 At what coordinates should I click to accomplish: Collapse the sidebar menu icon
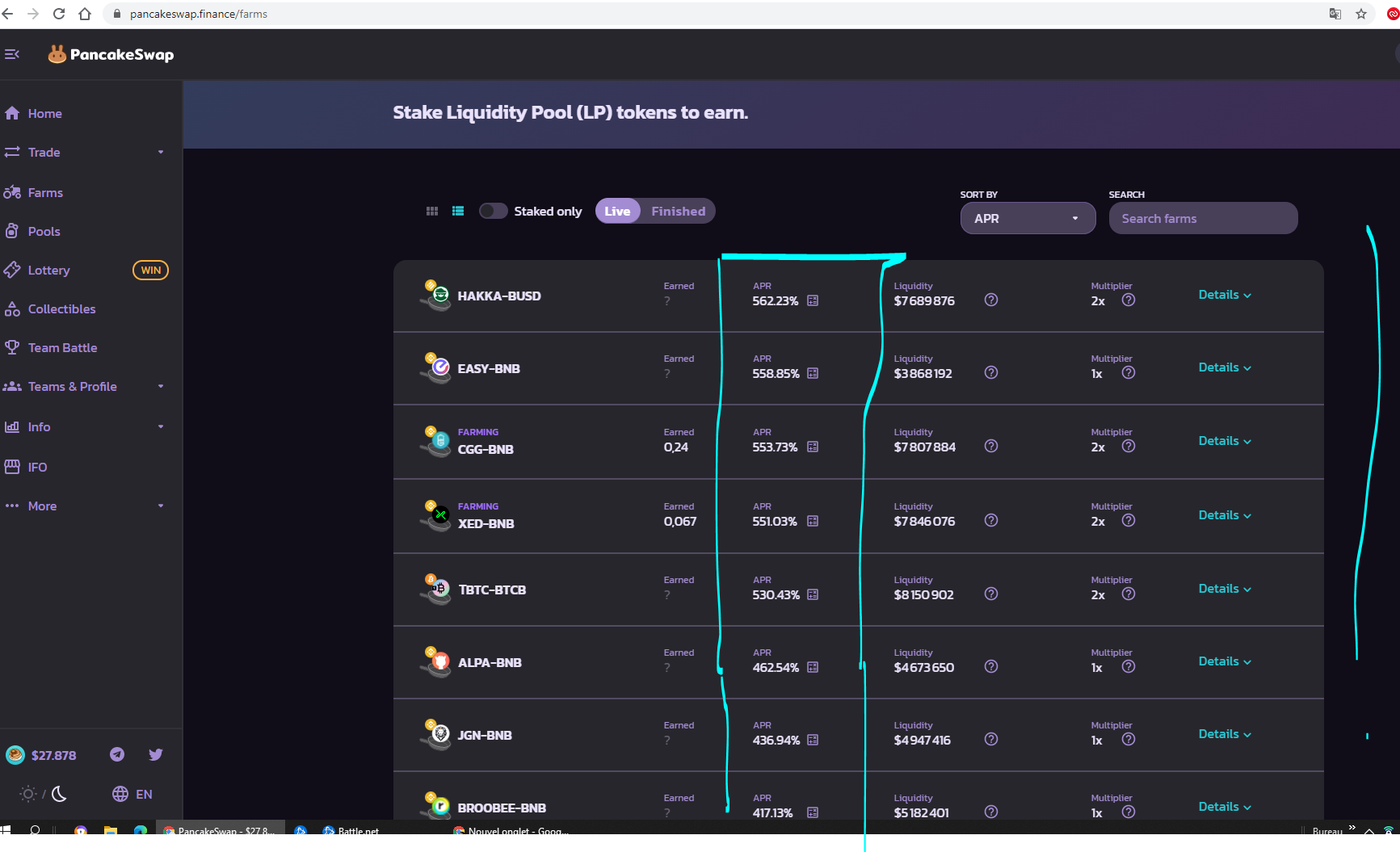[12, 54]
